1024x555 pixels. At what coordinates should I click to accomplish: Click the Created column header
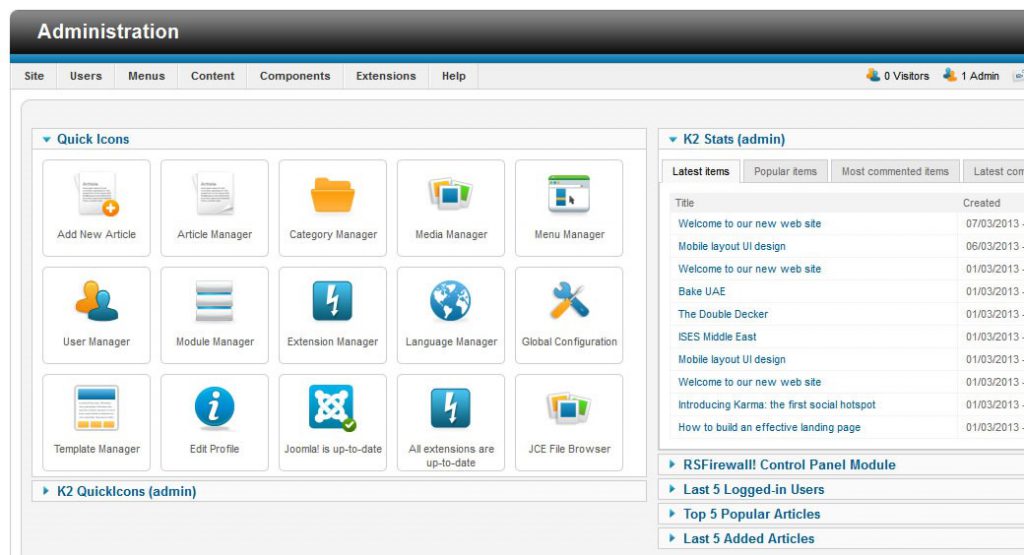(x=981, y=203)
